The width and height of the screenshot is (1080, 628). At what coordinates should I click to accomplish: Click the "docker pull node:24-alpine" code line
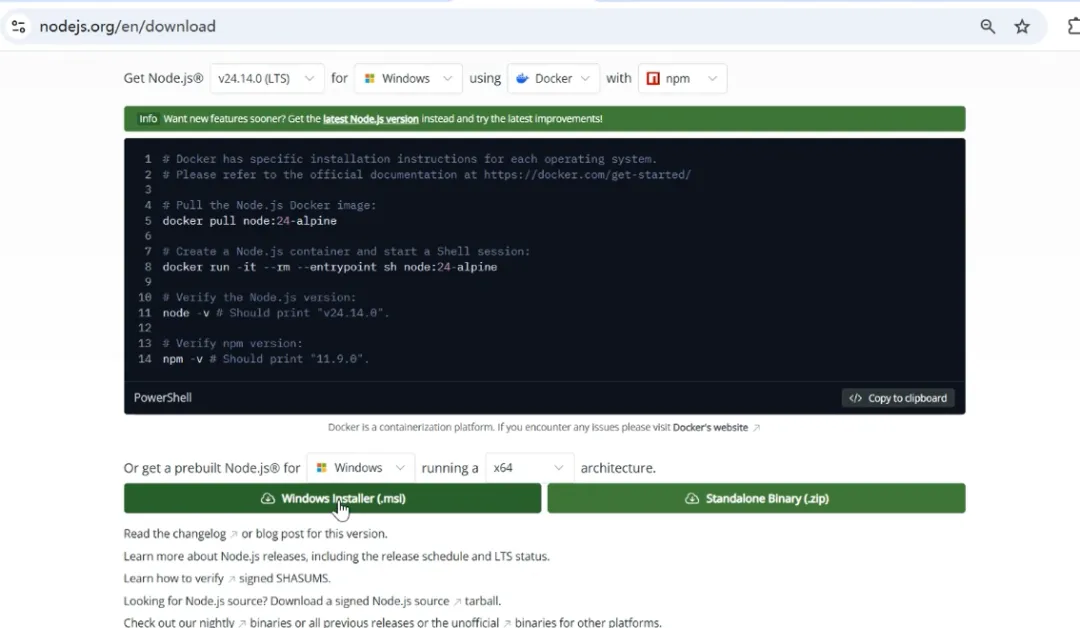coord(249,221)
